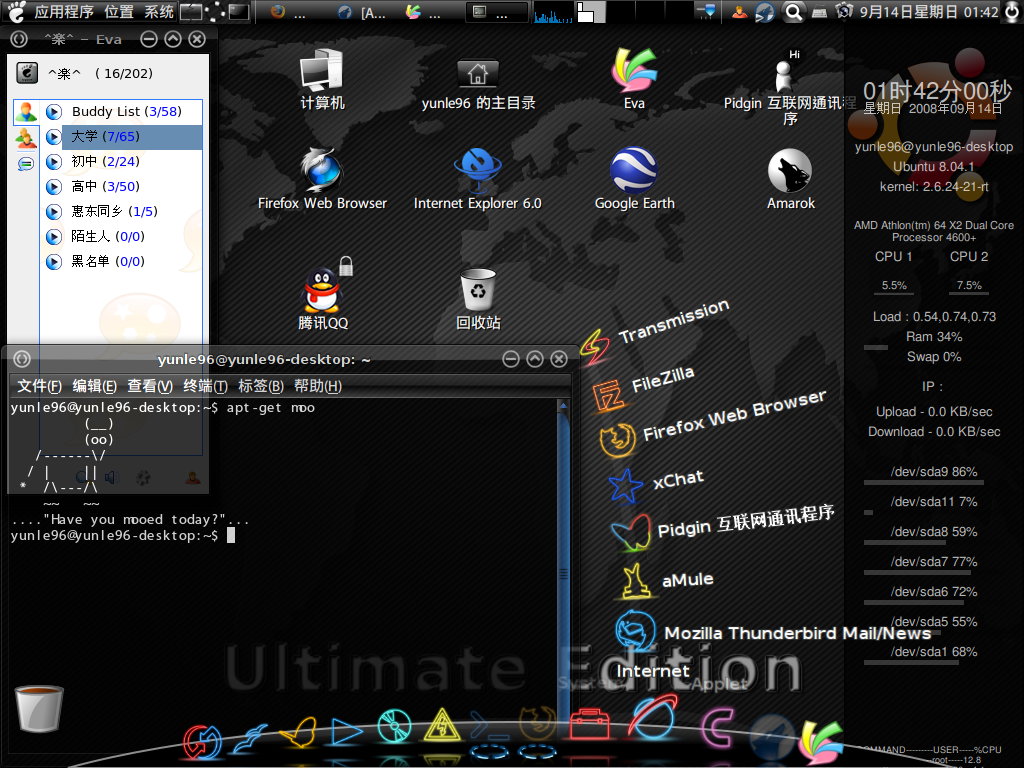Expand the 黑名单 buddy group

(x=54, y=262)
